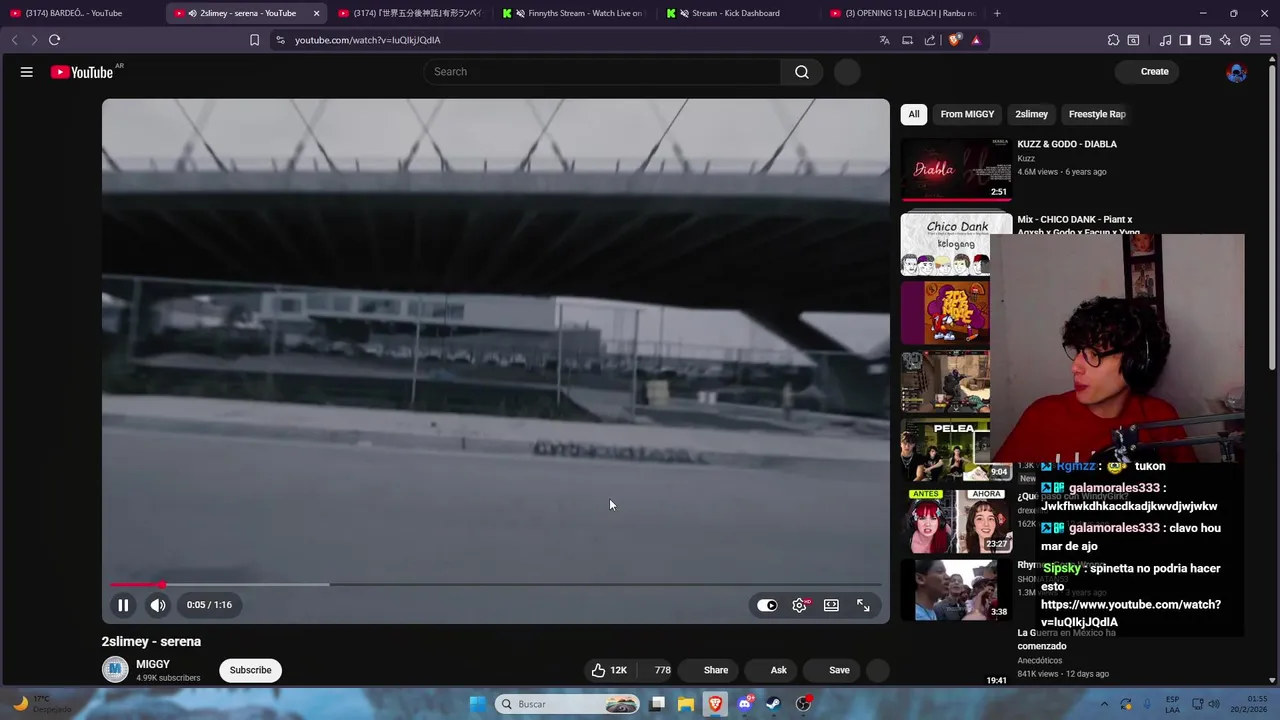The image size is (1280, 720).
Task: Select the Freestyle Rap filter chip
Action: point(1096,114)
